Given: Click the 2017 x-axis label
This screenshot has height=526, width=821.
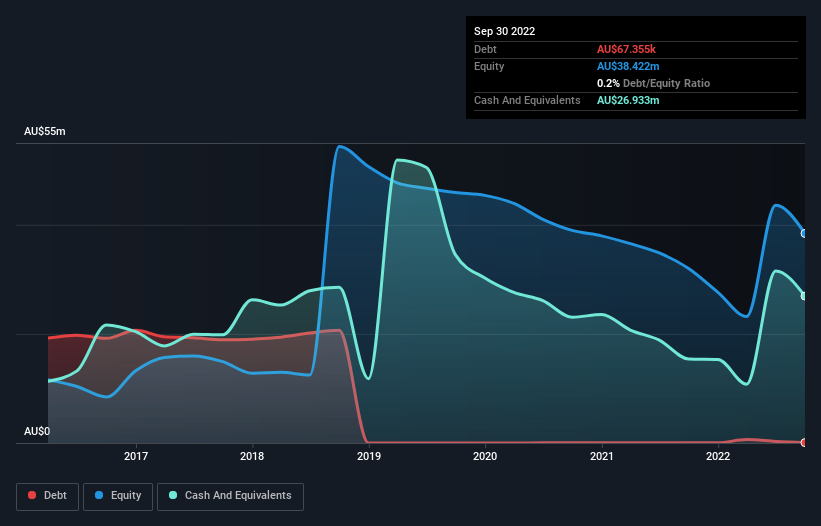Looking at the screenshot, I should pos(136,456).
